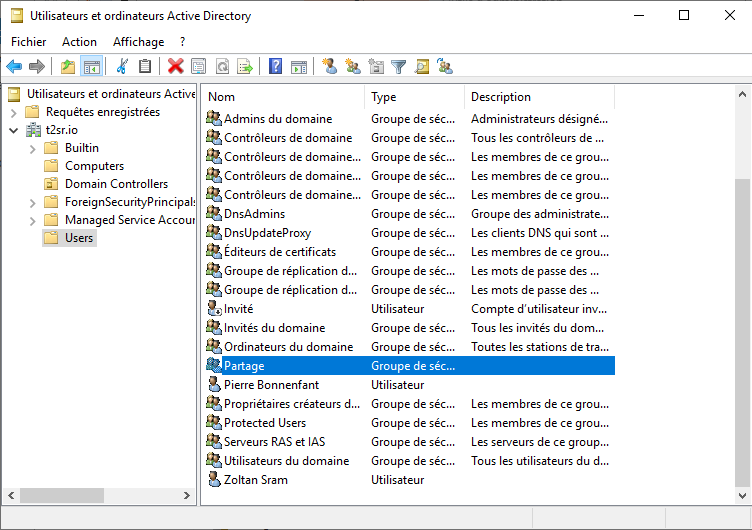Expand the Requêtes enregistrées node
Image resolution: width=752 pixels, height=530 pixels.
[13, 113]
